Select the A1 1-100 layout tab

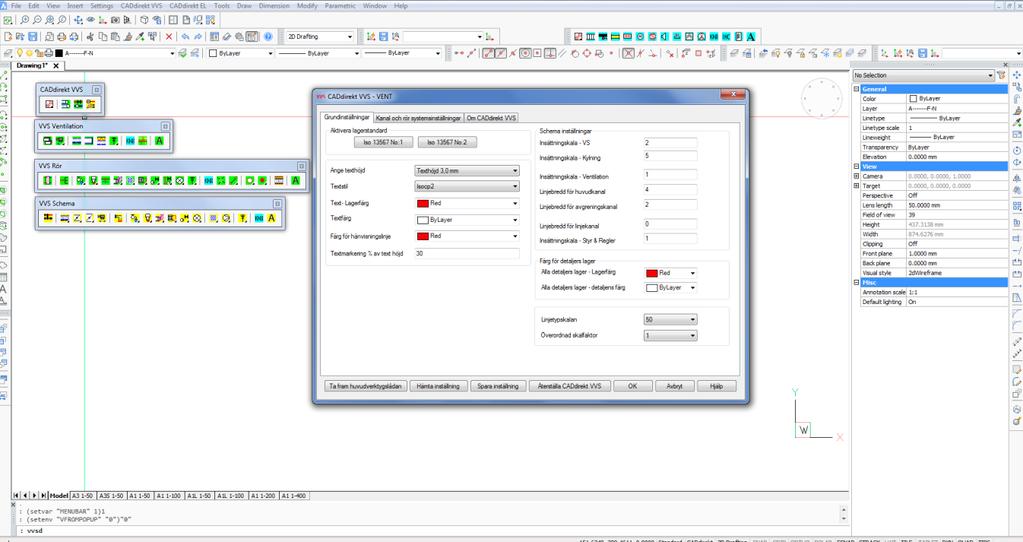pos(169,496)
